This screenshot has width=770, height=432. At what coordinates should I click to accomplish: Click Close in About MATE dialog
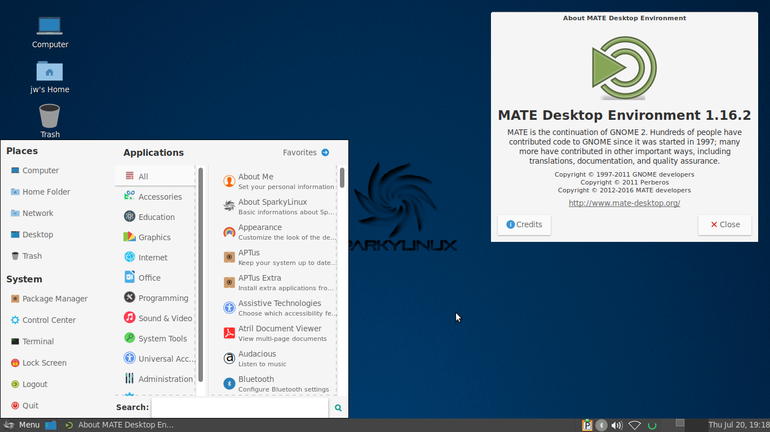[725, 224]
